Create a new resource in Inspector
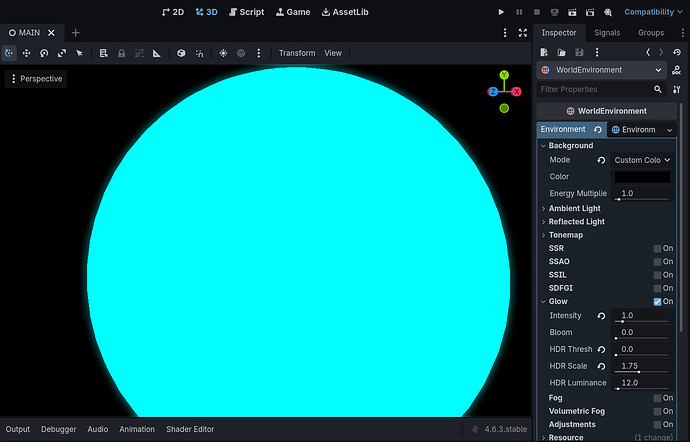This screenshot has height=442, width=690. point(544,52)
